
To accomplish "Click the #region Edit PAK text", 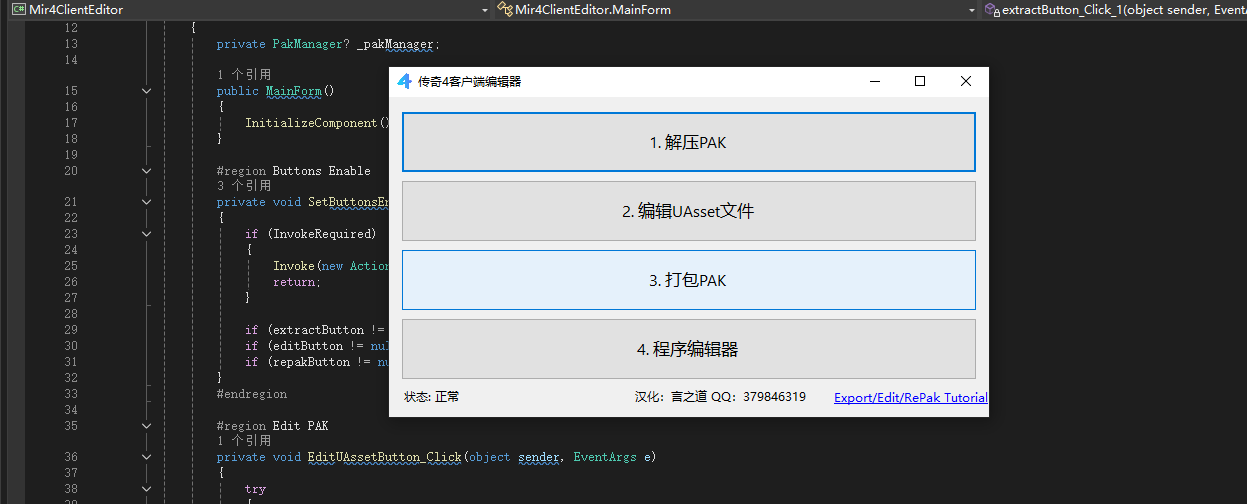I will click(273, 426).
